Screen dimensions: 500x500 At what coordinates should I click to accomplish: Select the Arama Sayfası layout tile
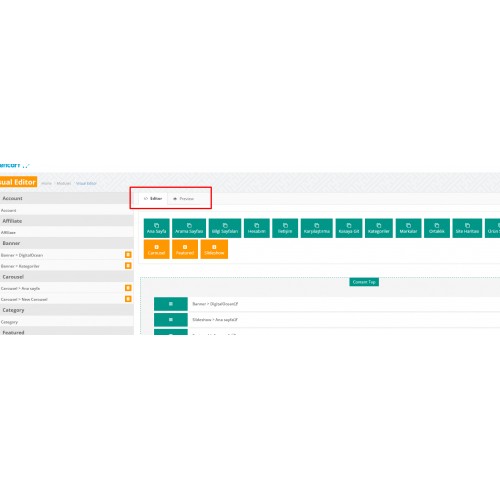tap(189, 228)
